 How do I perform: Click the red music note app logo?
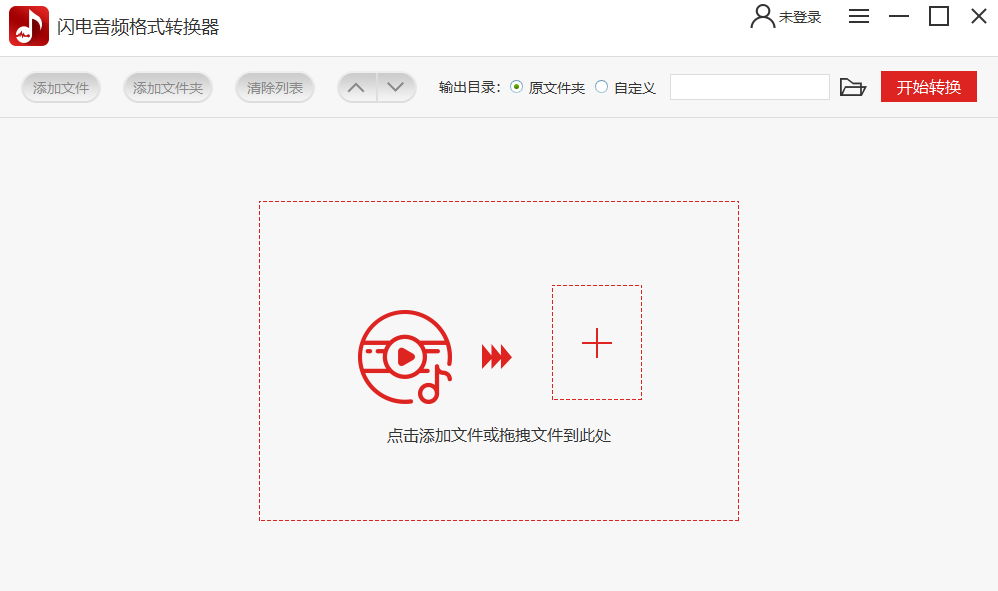[x=29, y=26]
